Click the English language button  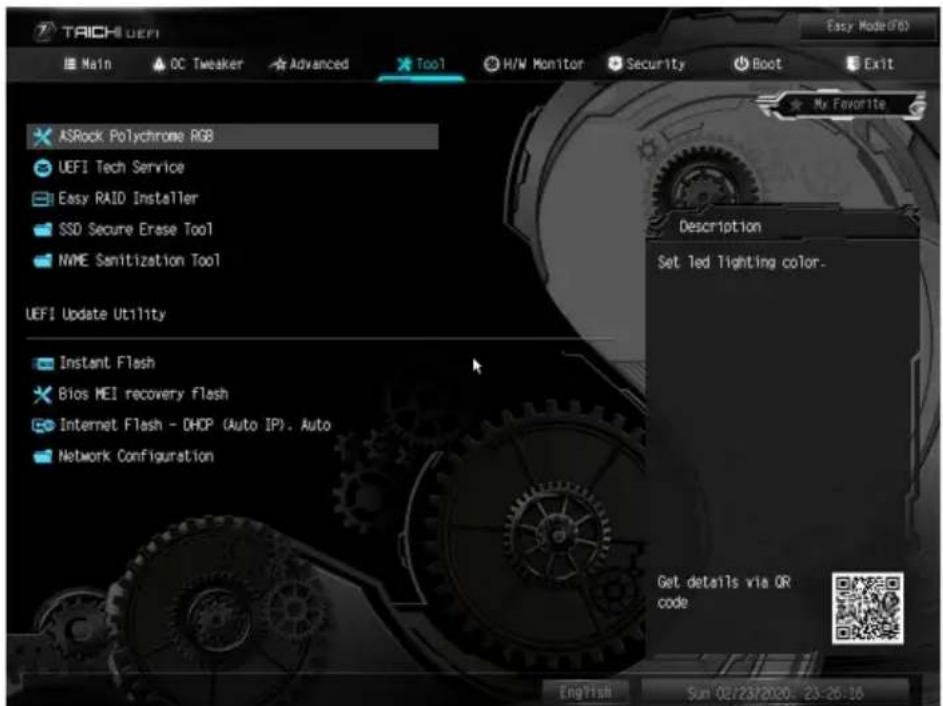pyautogui.click(x=586, y=693)
